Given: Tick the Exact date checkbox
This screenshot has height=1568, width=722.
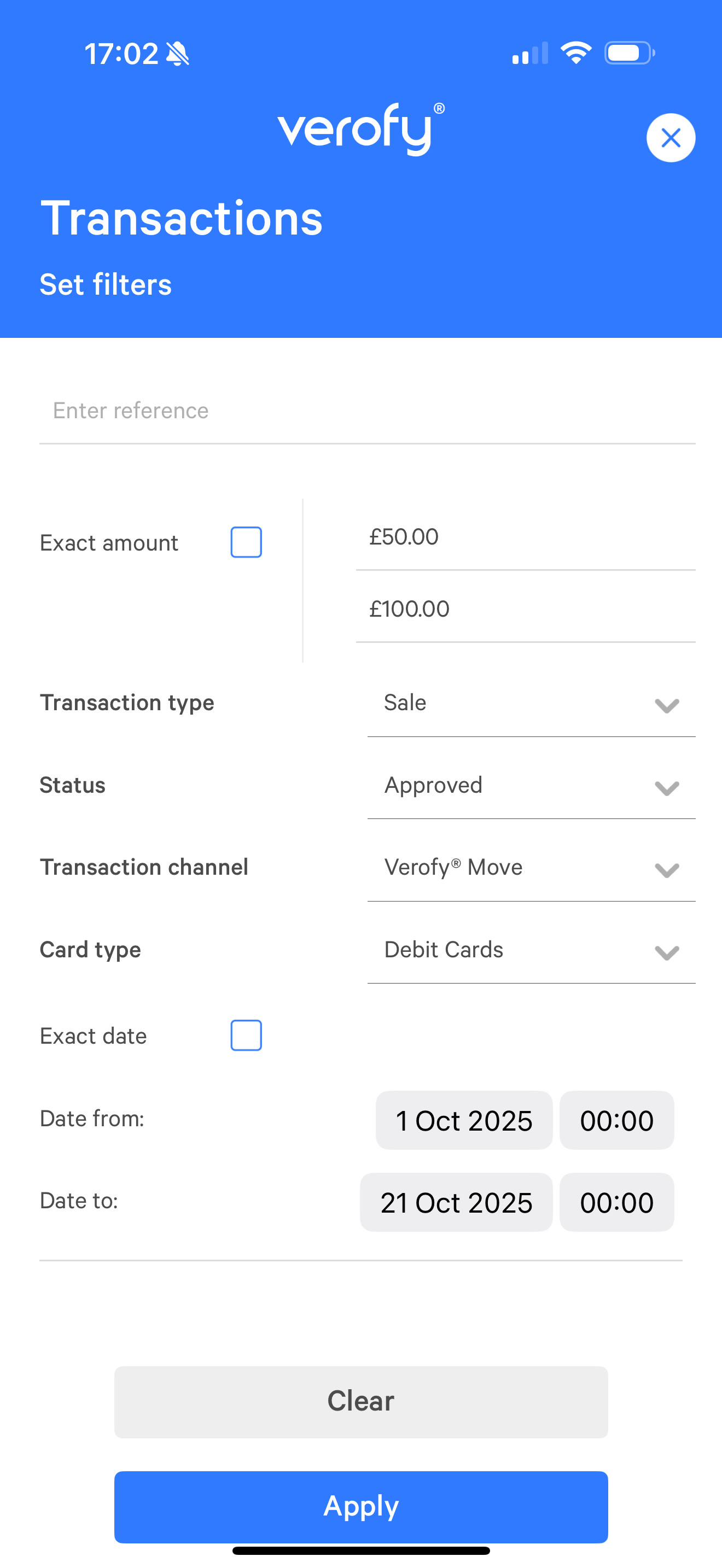Looking at the screenshot, I should (246, 1035).
